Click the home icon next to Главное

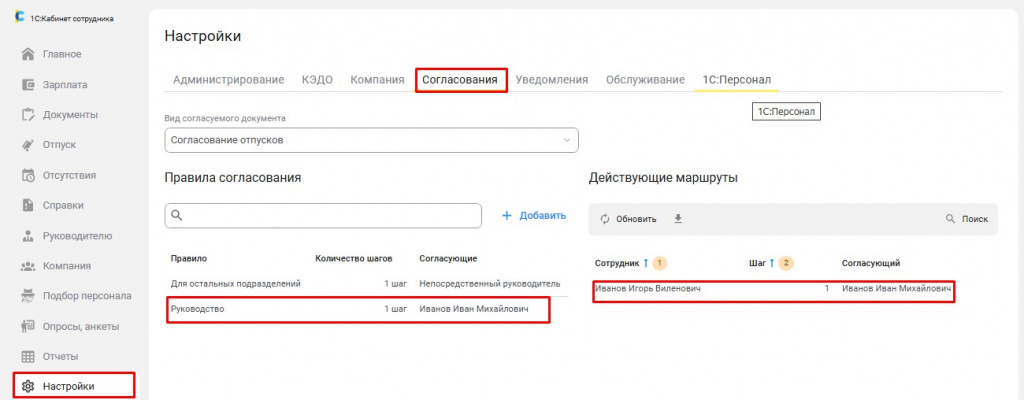pos(29,54)
